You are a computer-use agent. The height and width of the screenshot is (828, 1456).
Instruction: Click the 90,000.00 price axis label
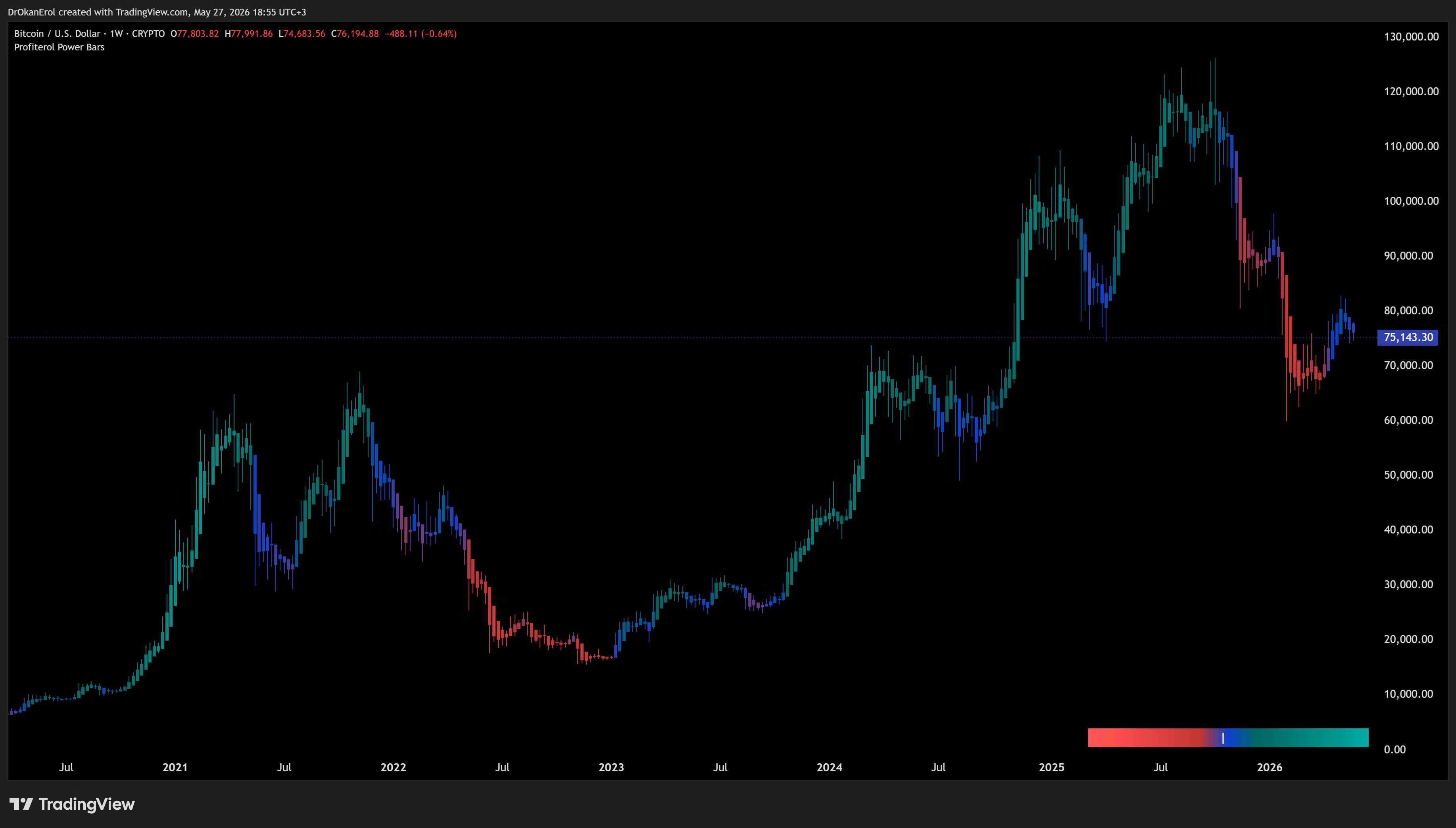click(1408, 256)
